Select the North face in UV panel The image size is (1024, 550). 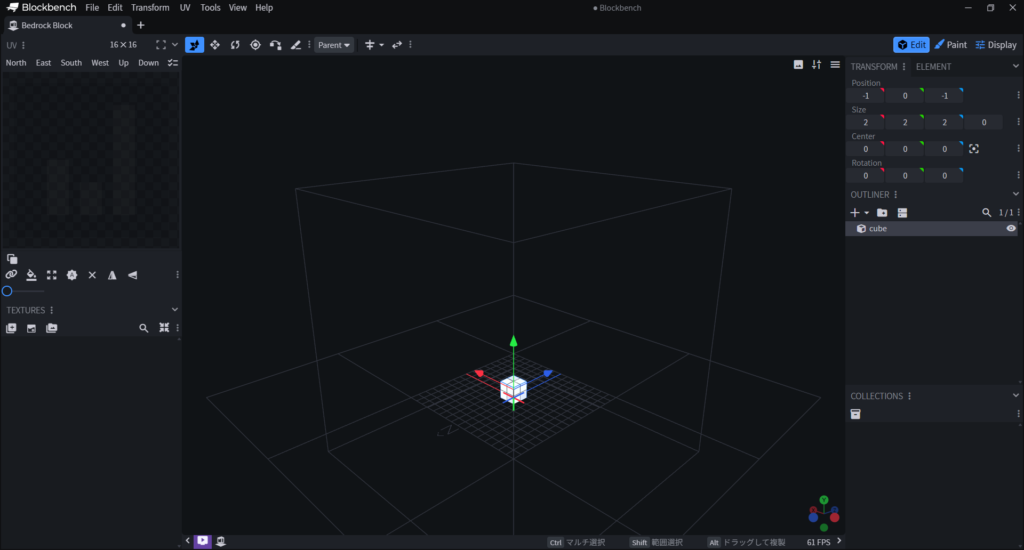[x=16, y=63]
